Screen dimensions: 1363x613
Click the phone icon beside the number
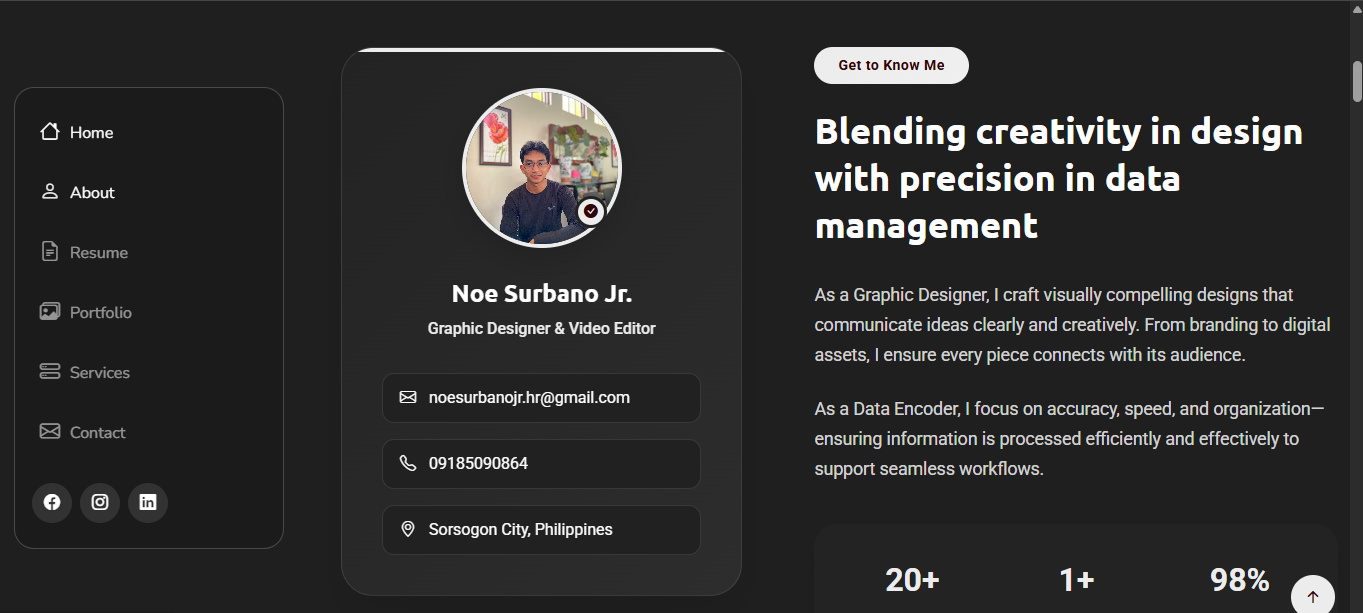[408, 464]
